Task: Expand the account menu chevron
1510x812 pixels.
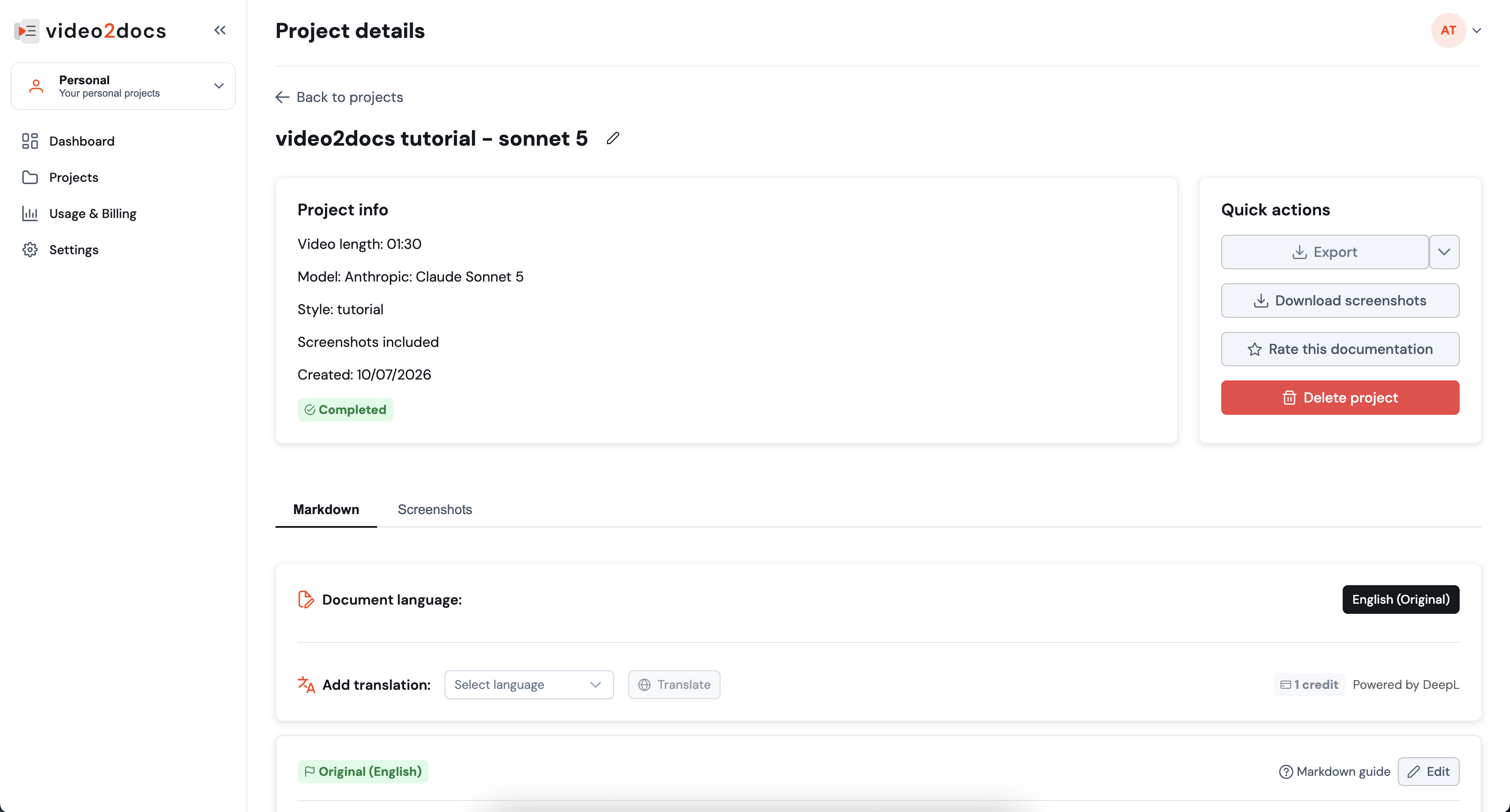Action: (x=1476, y=30)
